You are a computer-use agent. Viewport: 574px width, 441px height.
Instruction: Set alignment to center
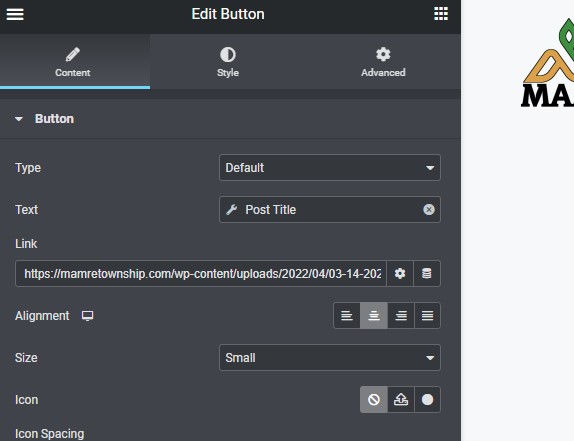(374, 315)
